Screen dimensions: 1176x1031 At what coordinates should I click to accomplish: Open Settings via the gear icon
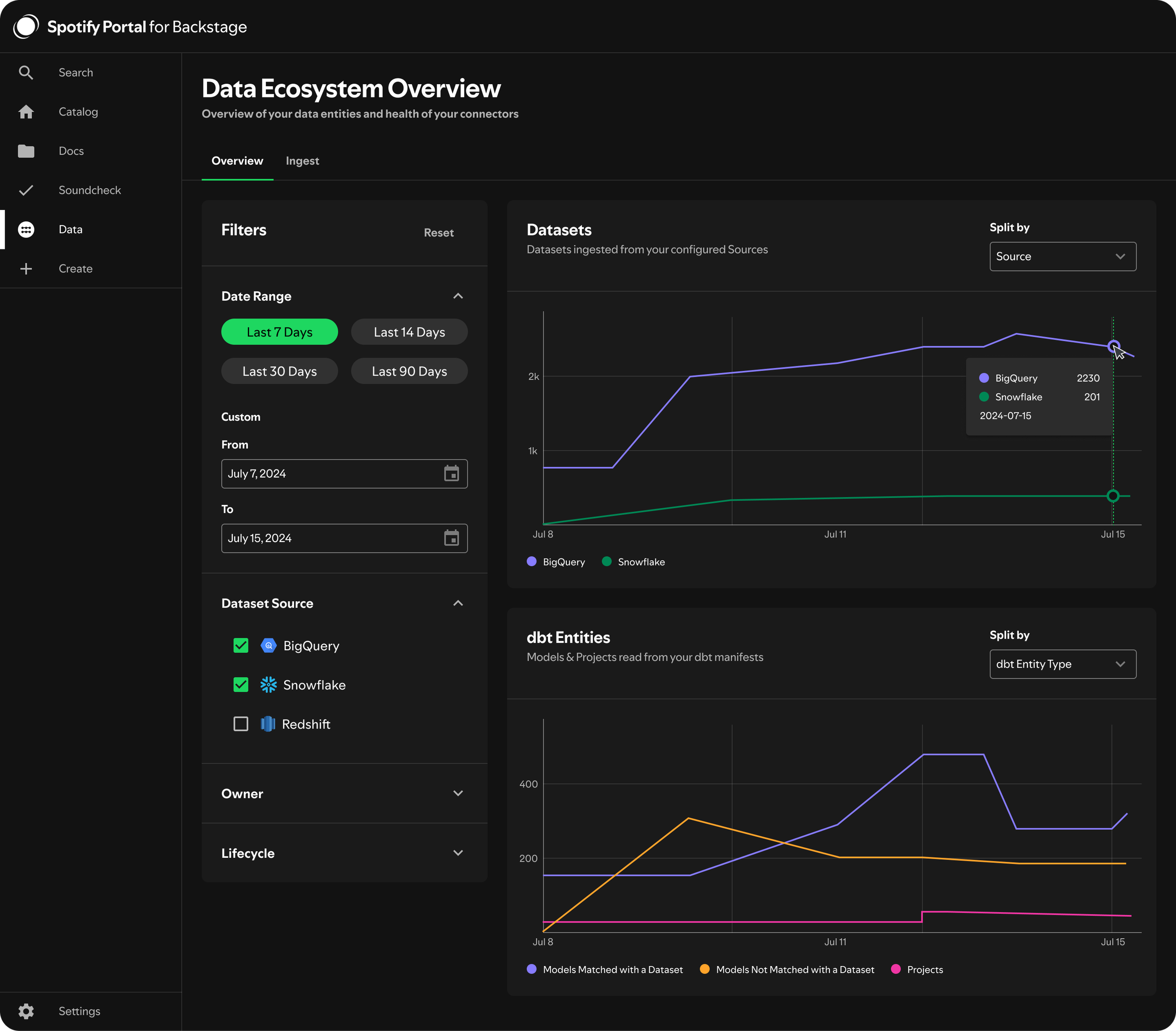click(x=26, y=1011)
